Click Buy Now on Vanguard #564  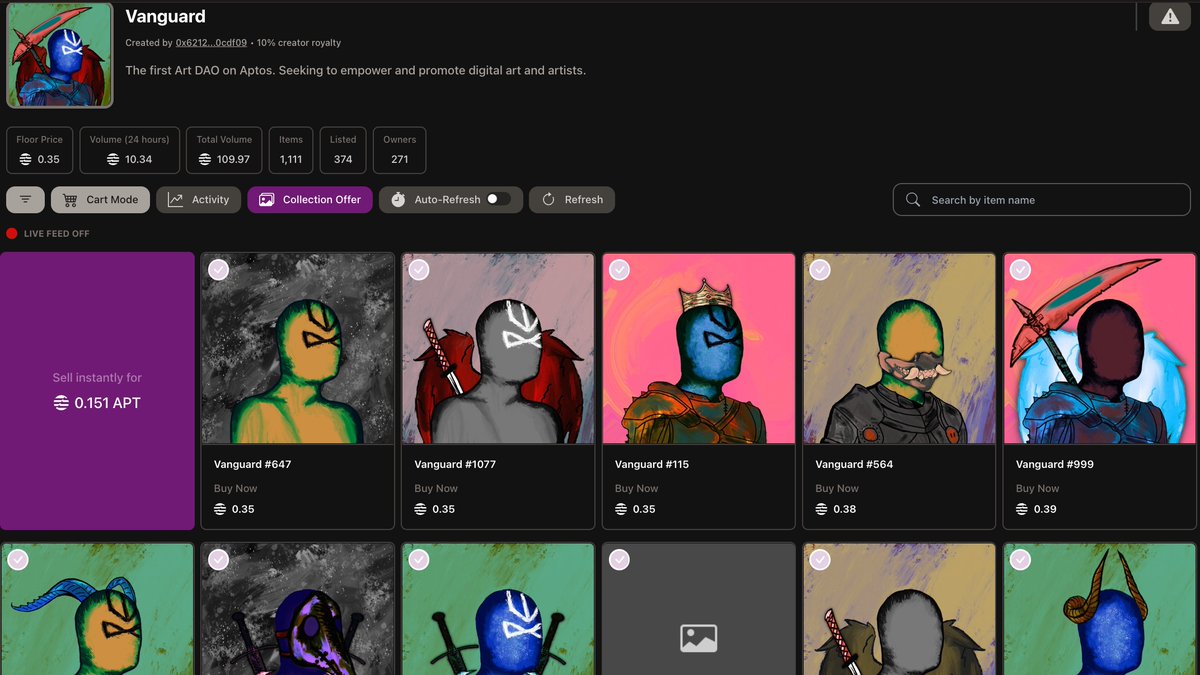coord(837,488)
